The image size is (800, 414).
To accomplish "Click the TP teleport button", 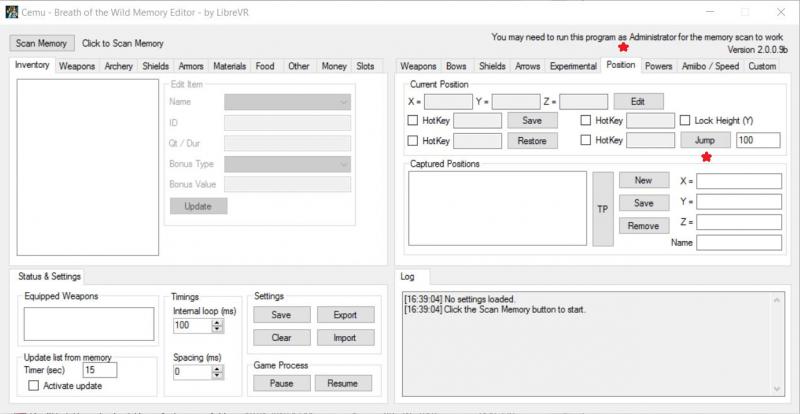I will click(x=603, y=209).
